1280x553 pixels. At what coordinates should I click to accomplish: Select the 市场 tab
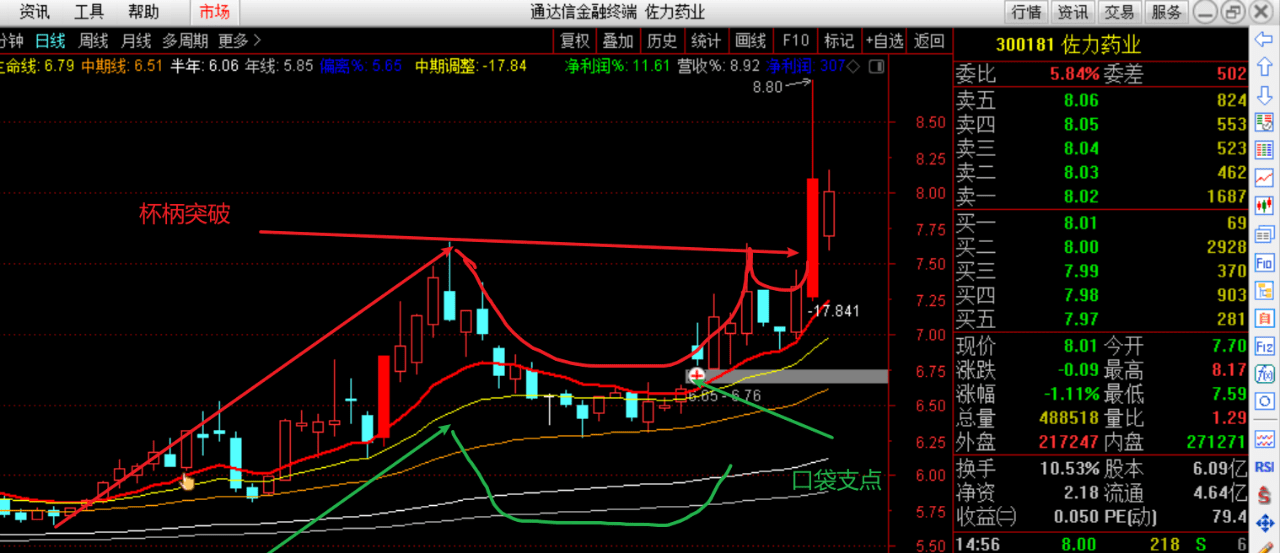click(214, 12)
